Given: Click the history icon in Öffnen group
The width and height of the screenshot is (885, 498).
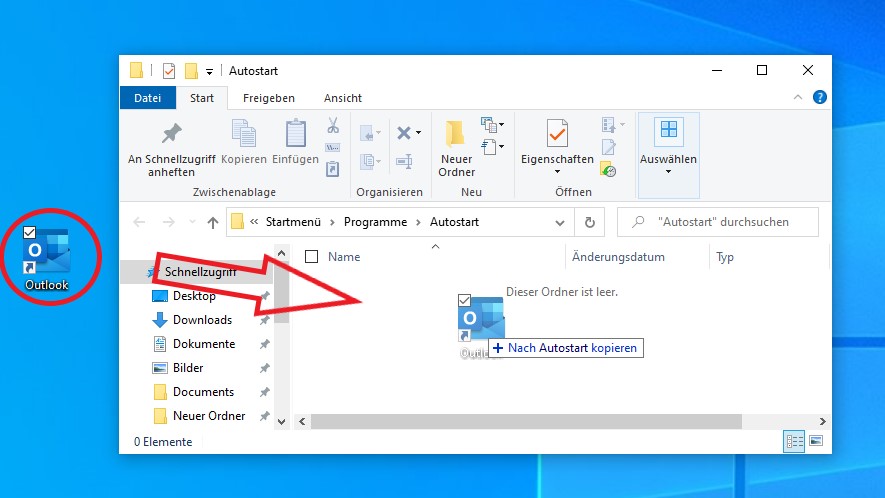Looking at the screenshot, I should point(608,169).
